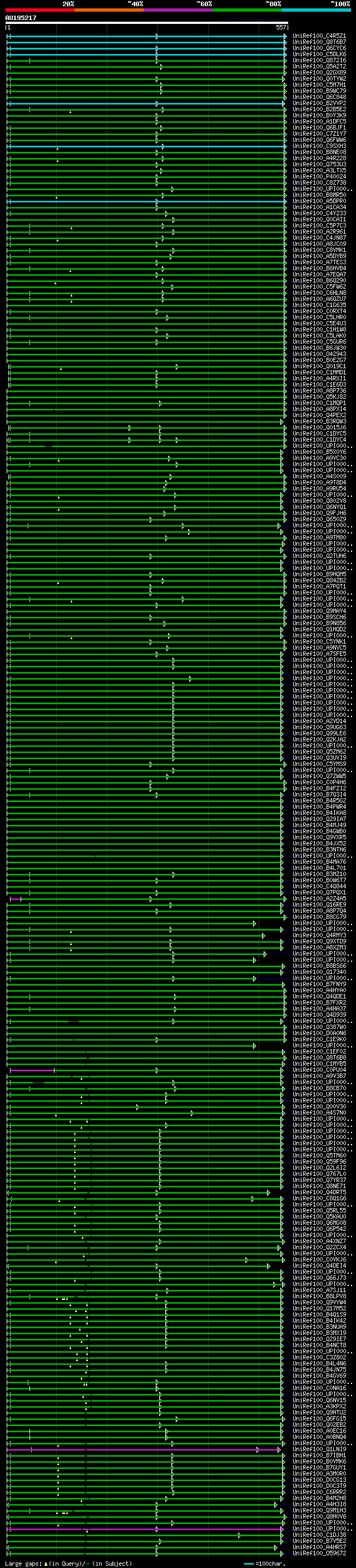Select hit label UniRef100_B9HQM5
356x1568 pixels.
pos(319,575)
